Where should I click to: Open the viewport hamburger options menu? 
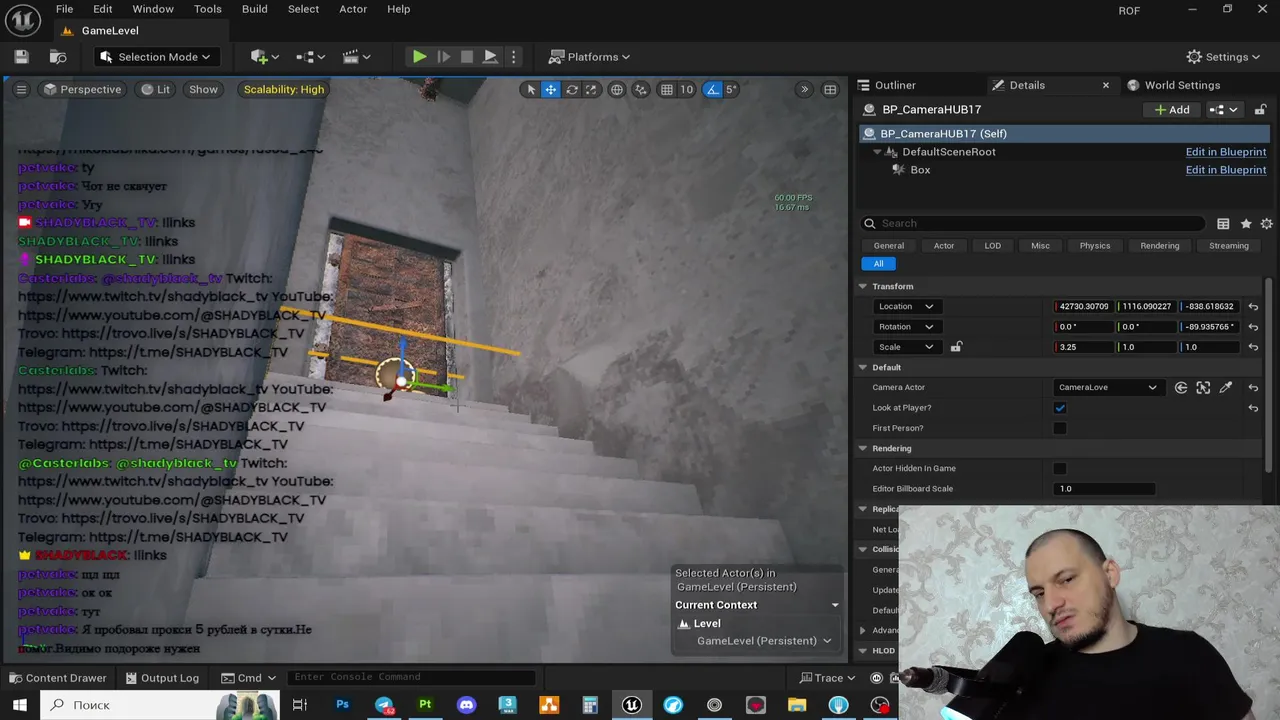(x=21, y=89)
